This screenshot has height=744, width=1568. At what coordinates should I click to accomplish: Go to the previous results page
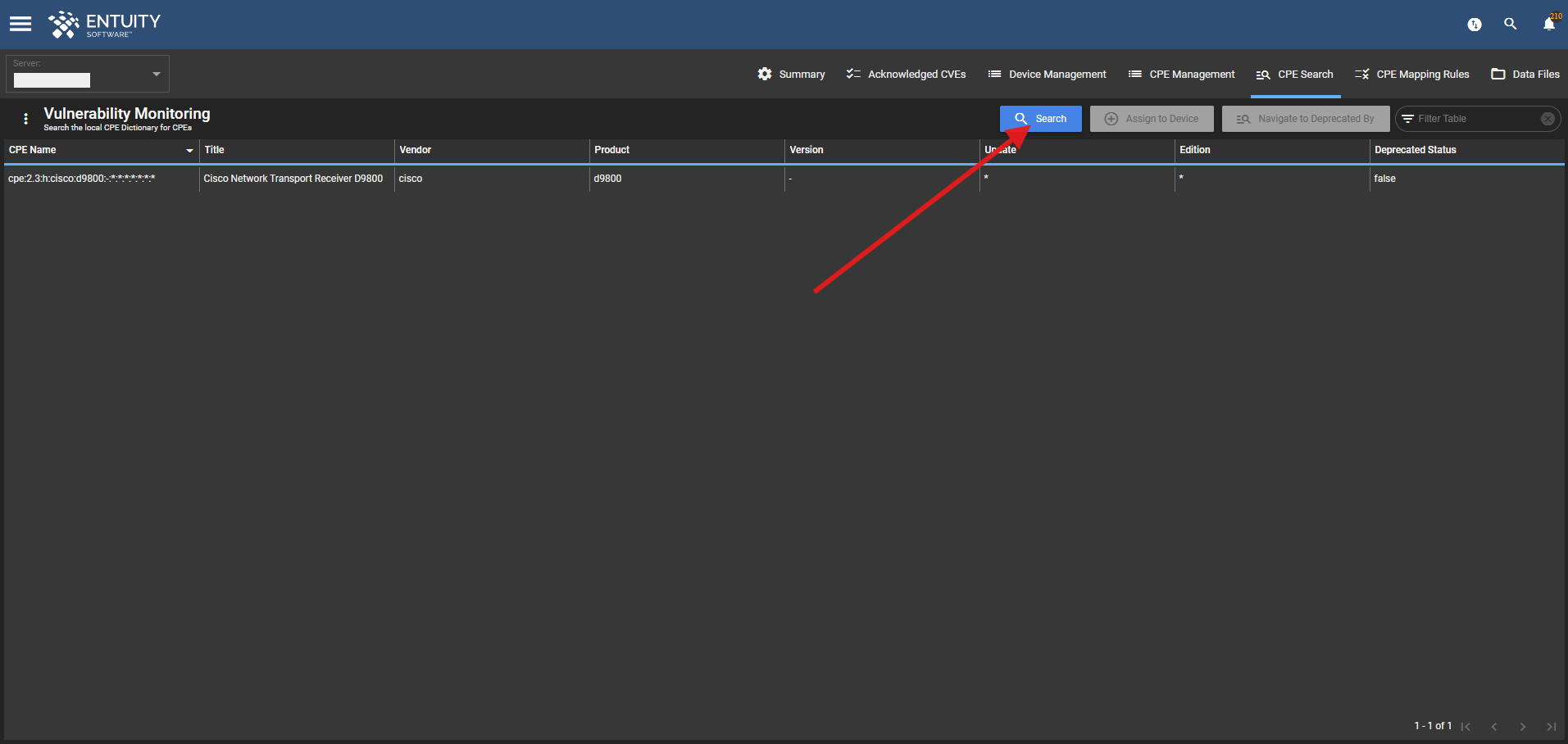[1494, 727]
